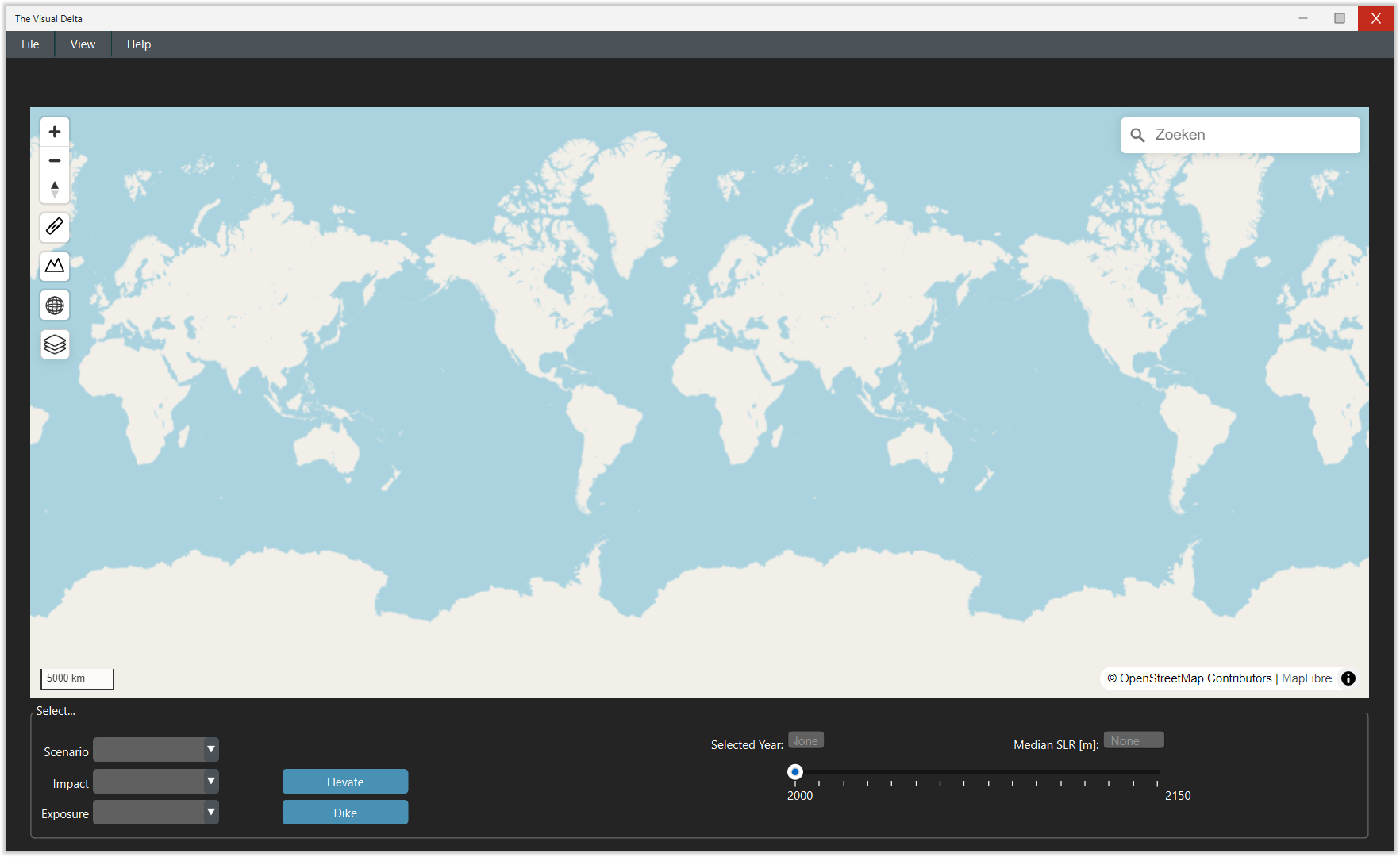Click the year slider handle at 2000
The height and width of the screenshot is (857, 1400).
(x=795, y=771)
